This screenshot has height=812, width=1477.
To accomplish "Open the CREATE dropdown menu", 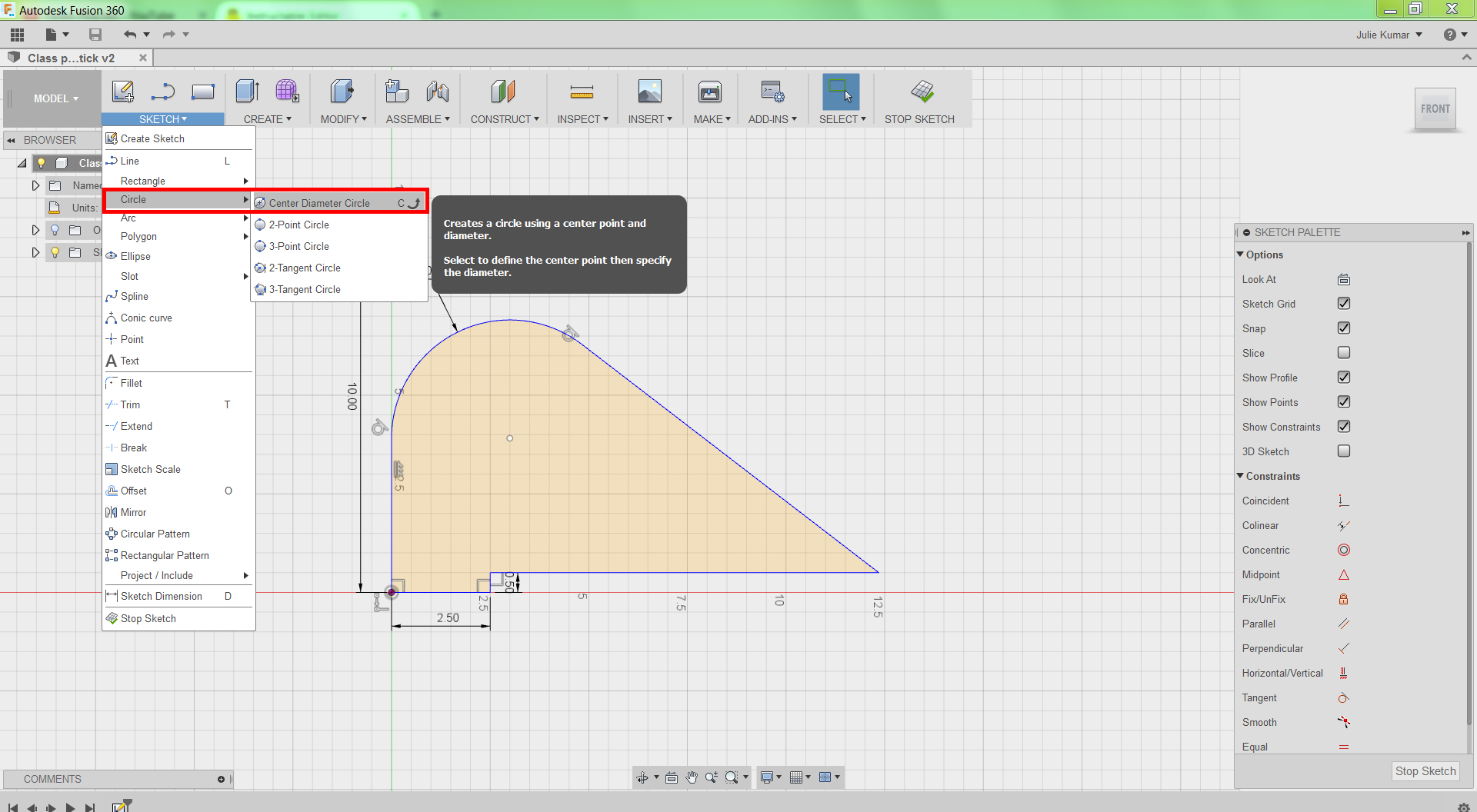I will (x=268, y=119).
